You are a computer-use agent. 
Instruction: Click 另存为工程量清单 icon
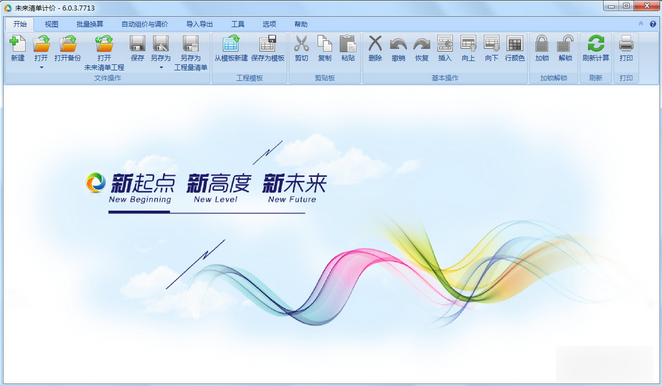[x=190, y=43]
